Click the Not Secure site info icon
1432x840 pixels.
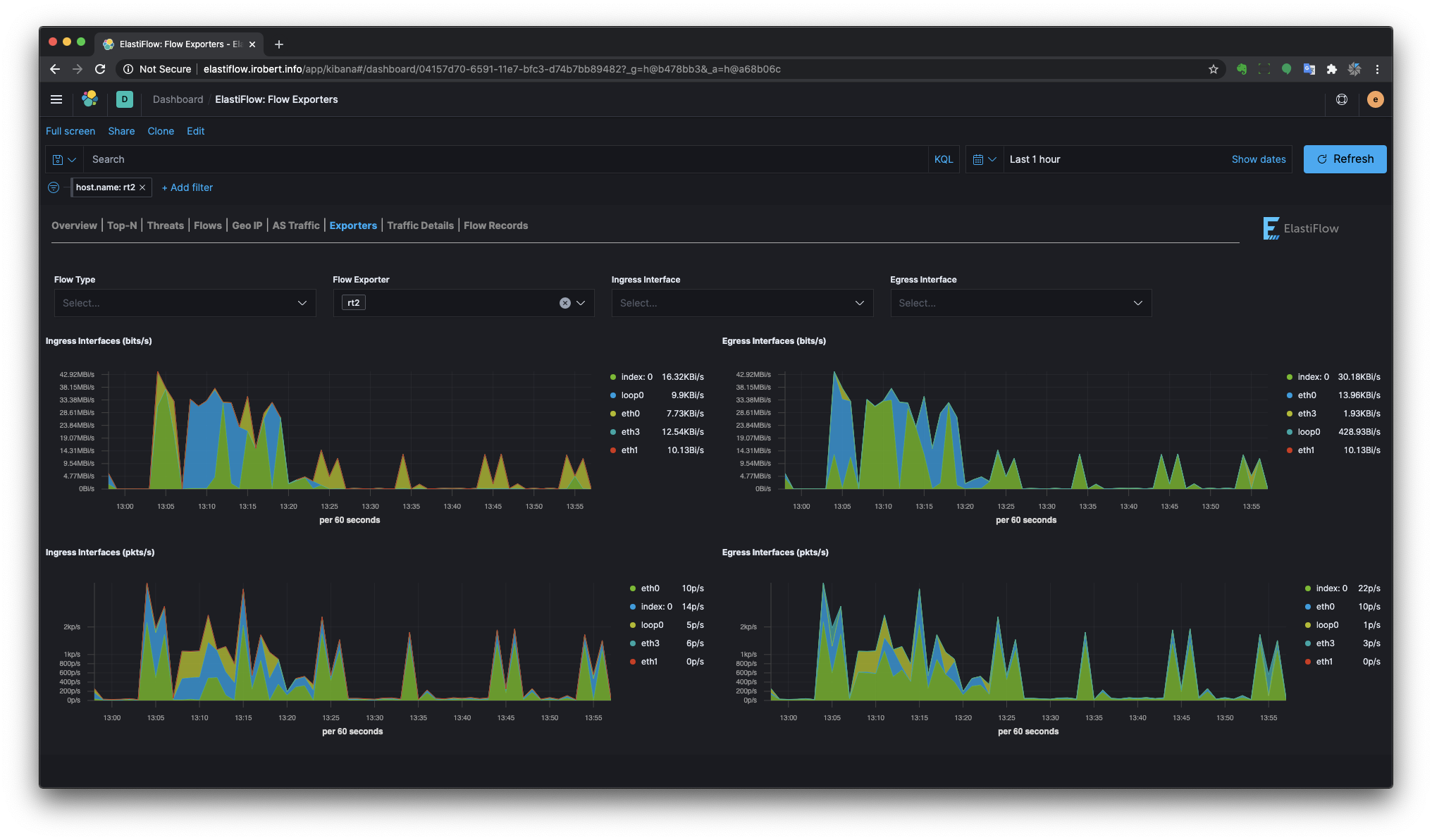coord(128,69)
